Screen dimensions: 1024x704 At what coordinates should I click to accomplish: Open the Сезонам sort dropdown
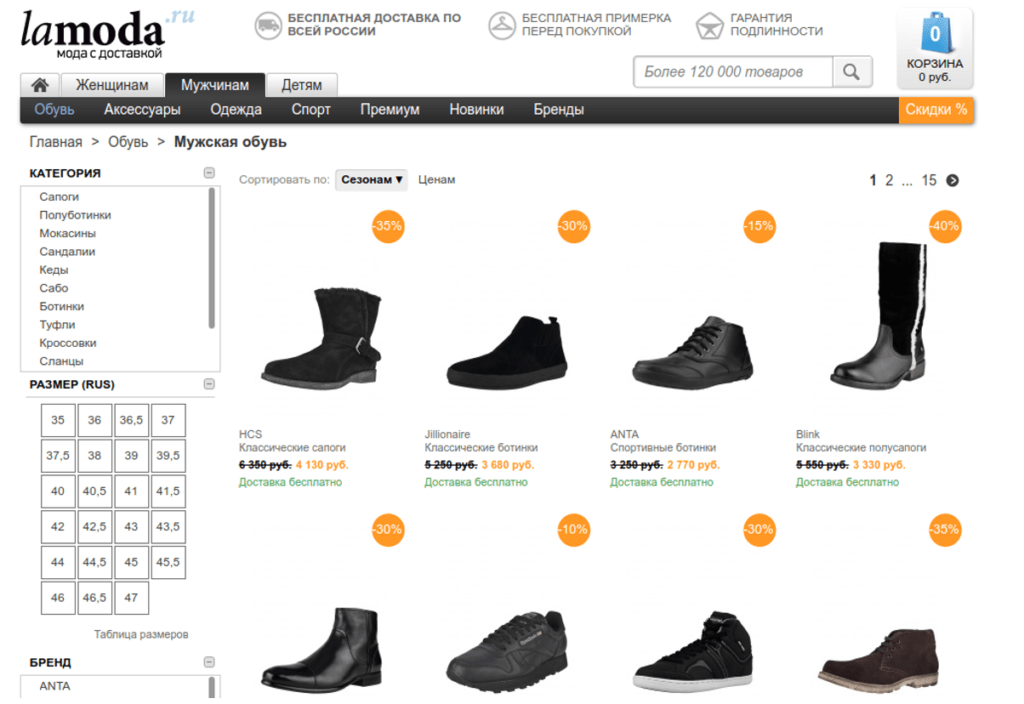pos(372,180)
